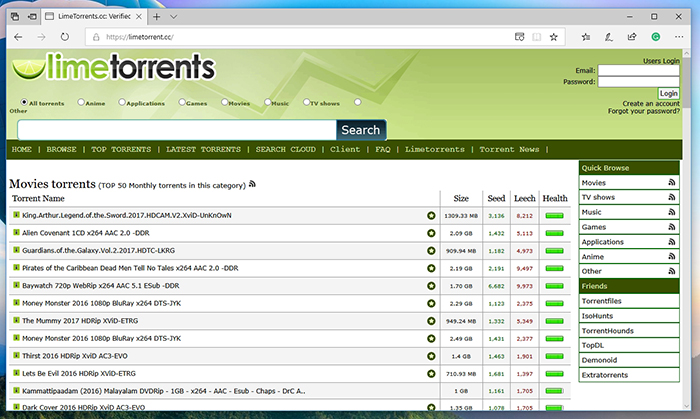Click the download icon beside Thirst 2016 torrent
Screen dimensions: 700x419
pyautogui.click(x=16, y=355)
